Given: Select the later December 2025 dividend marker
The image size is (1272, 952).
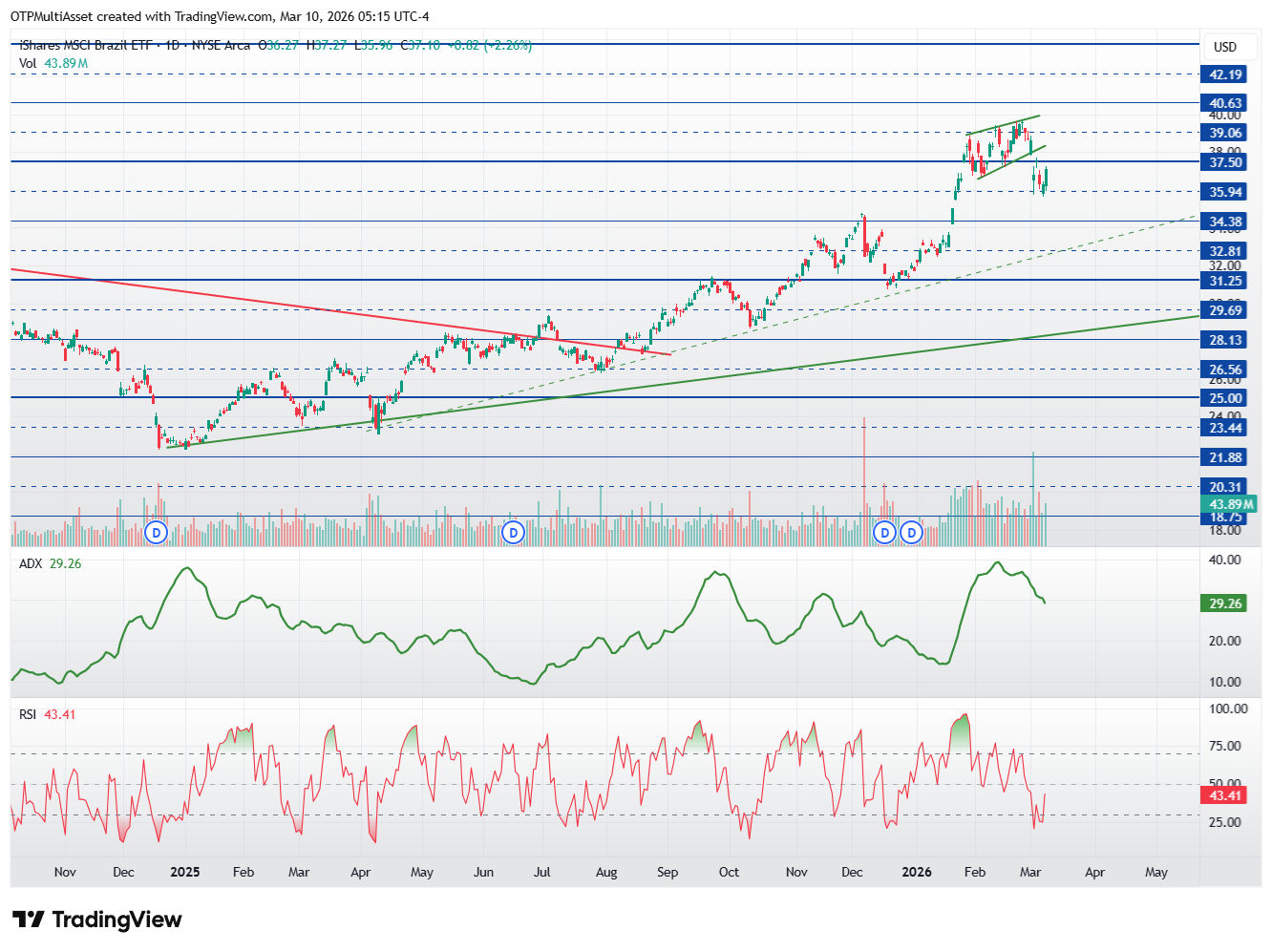Looking at the screenshot, I should coord(912,532).
